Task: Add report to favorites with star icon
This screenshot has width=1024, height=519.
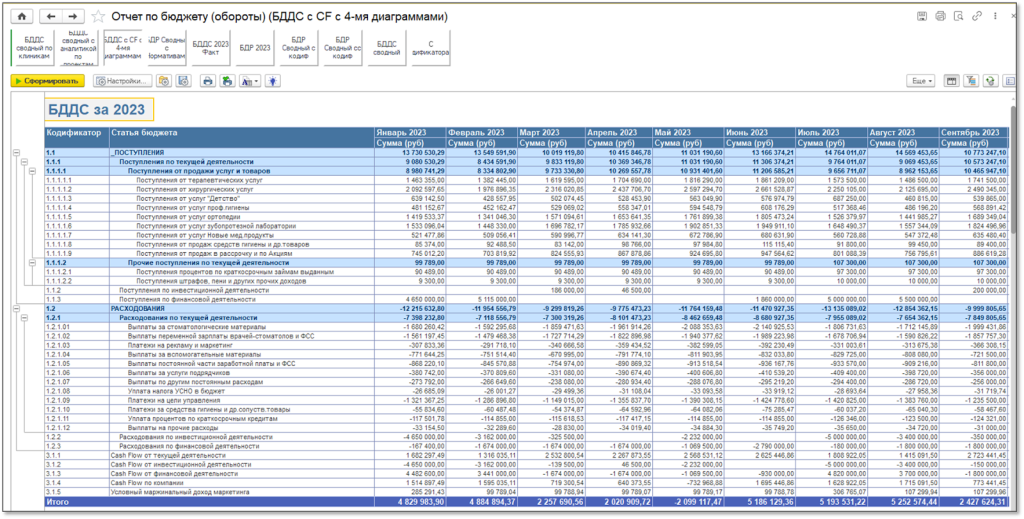Action: point(96,18)
